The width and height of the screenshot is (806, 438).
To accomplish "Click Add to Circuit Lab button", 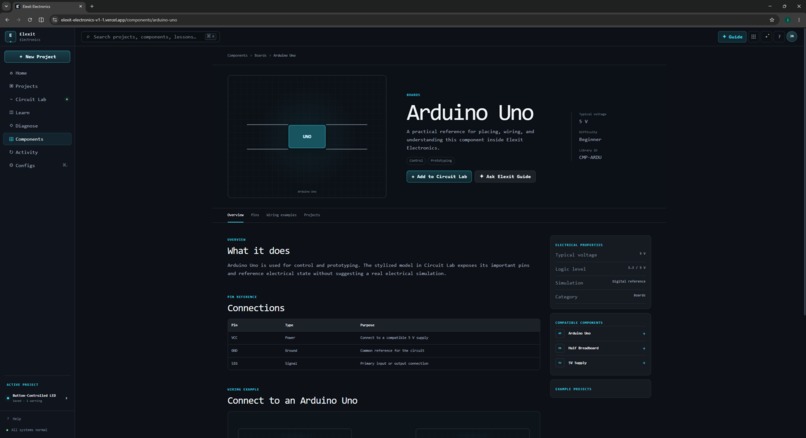I will click(x=439, y=176).
